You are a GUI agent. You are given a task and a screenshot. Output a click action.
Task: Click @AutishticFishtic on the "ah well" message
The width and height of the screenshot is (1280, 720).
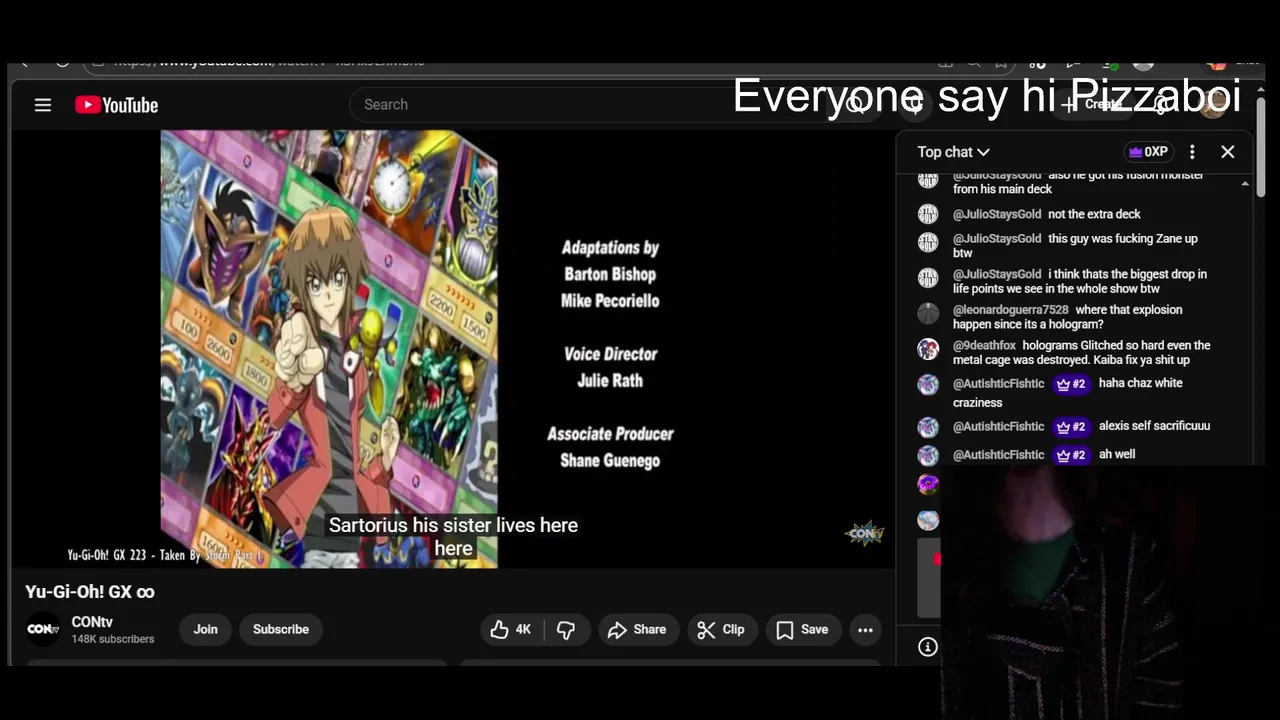(999, 455)
